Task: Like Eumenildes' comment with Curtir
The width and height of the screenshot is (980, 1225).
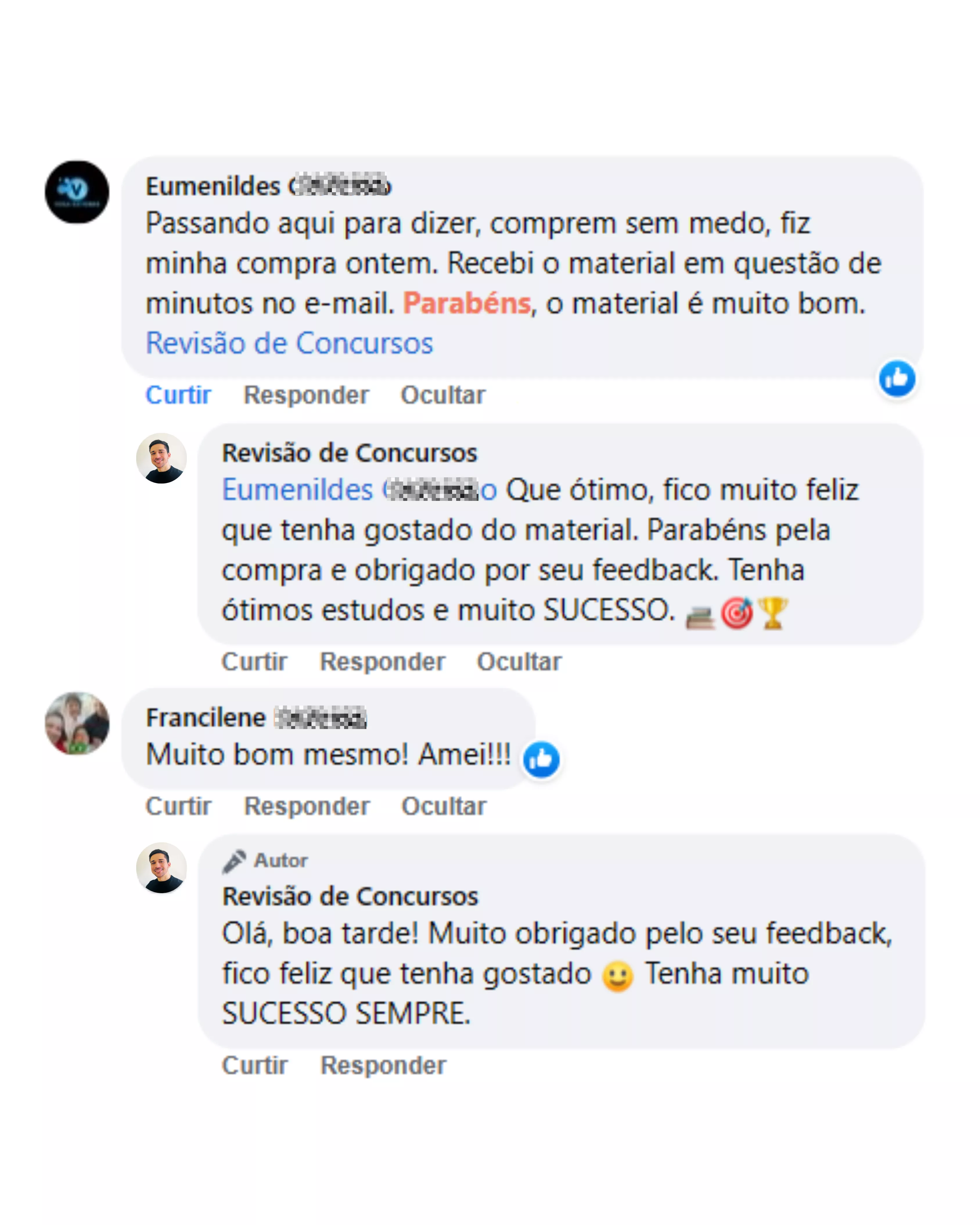Action: coord(178,395)
